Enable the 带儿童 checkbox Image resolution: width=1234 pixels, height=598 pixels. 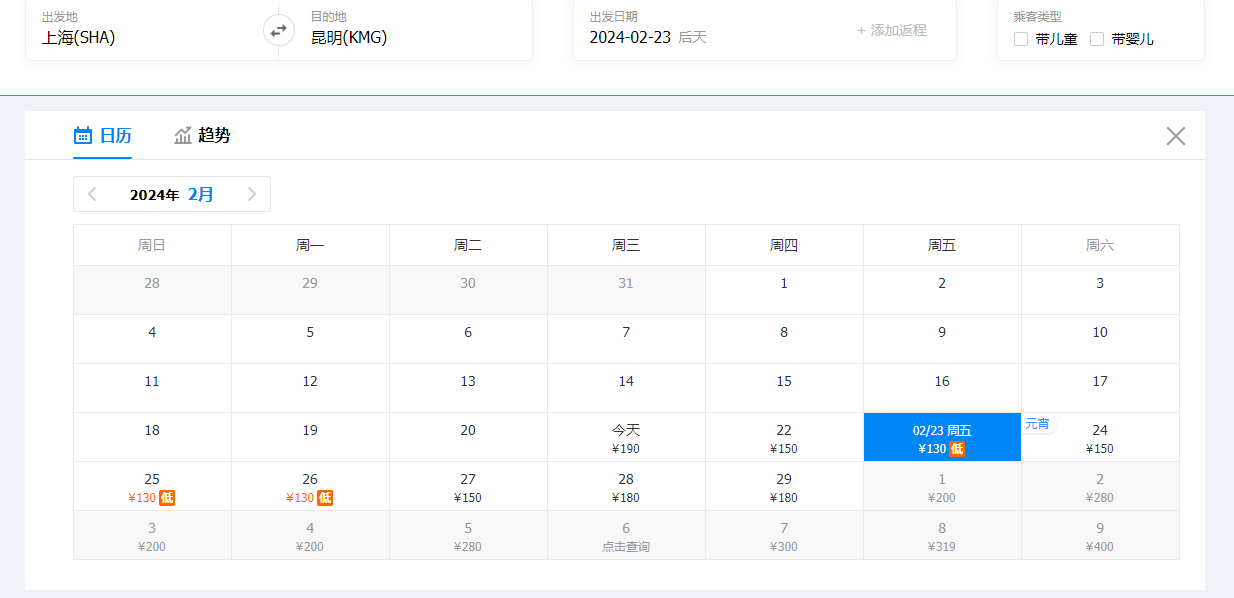1021,39
